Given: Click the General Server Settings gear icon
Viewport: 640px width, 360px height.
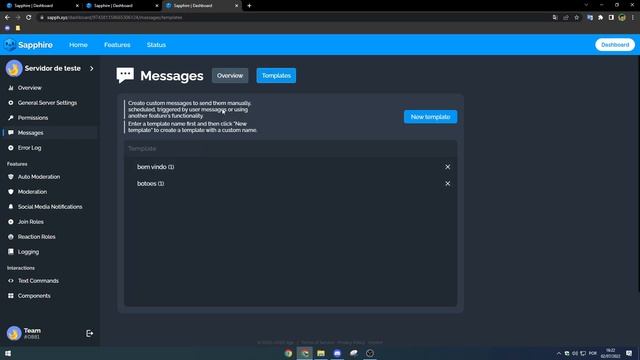Looking at the screenshot, I should click(x=11, y=103).
